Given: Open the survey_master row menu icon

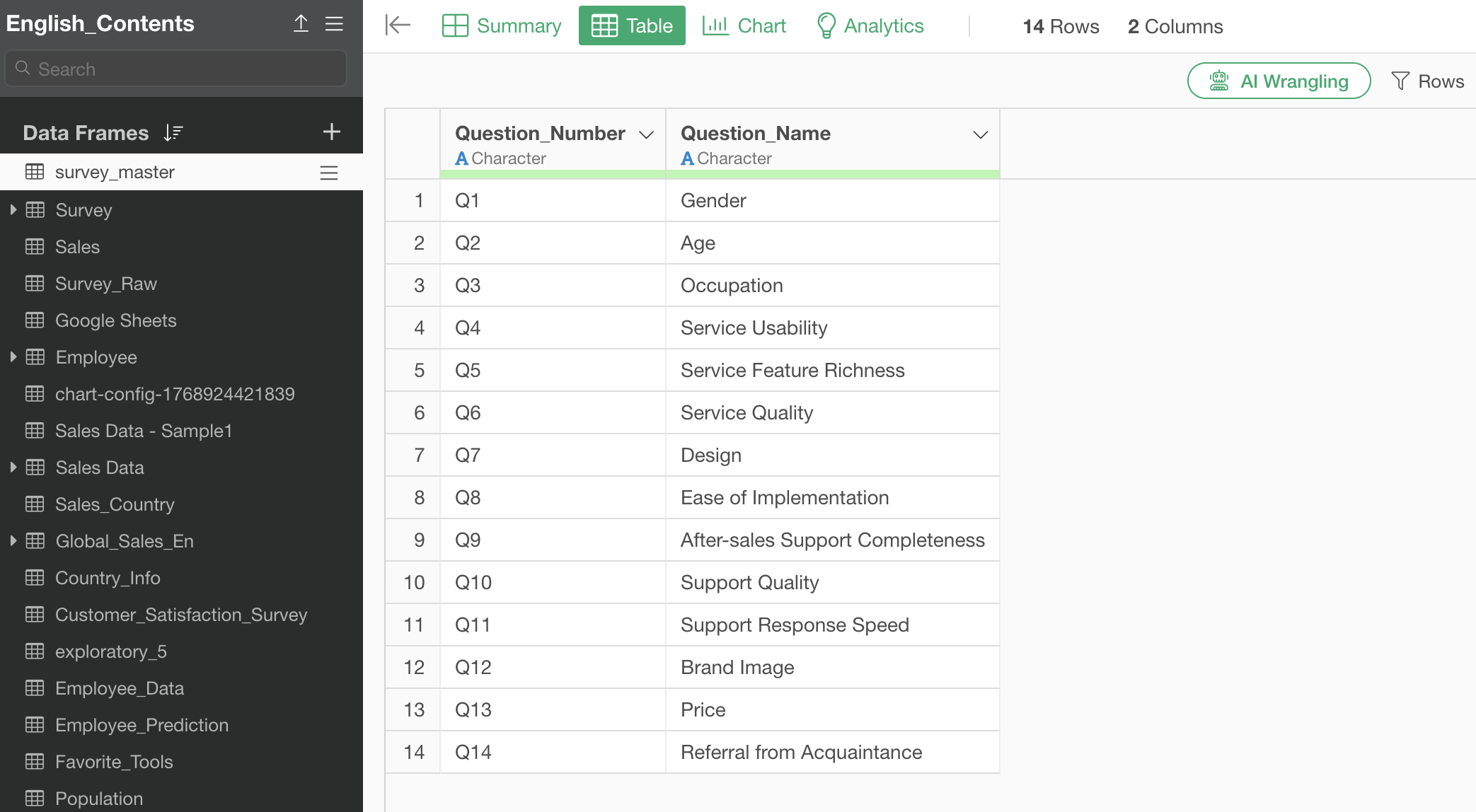Looking at the screenshot, I should pyautogui.click(x=329, y=173).
